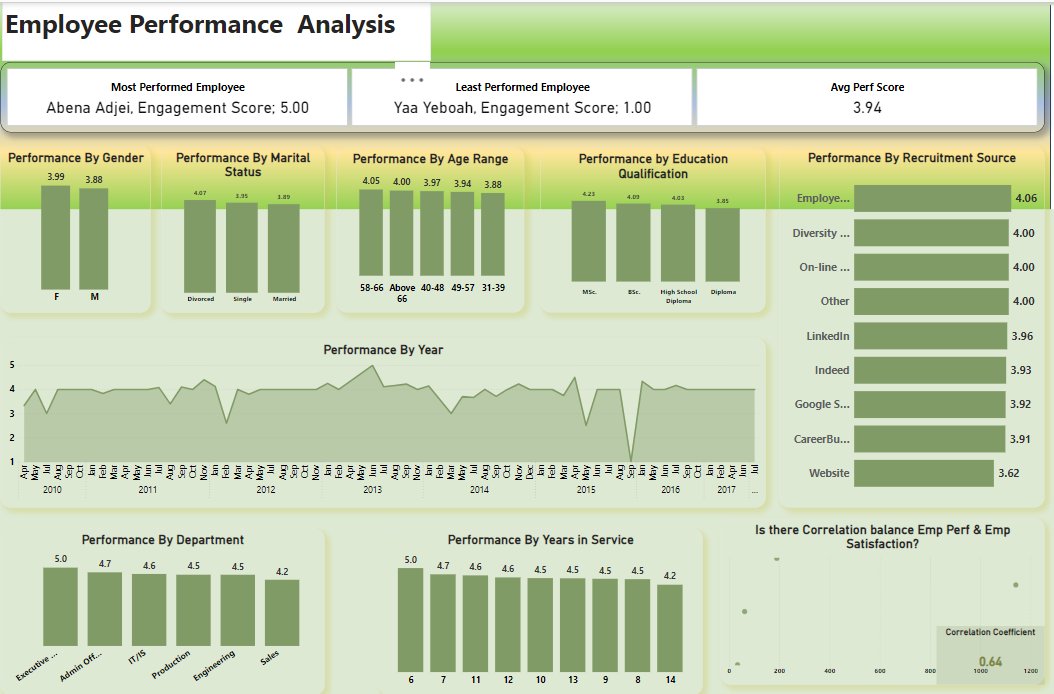Select the F bar in Performance By Gender
This screenshot has width=1054, height=694.
click(56, 237)
